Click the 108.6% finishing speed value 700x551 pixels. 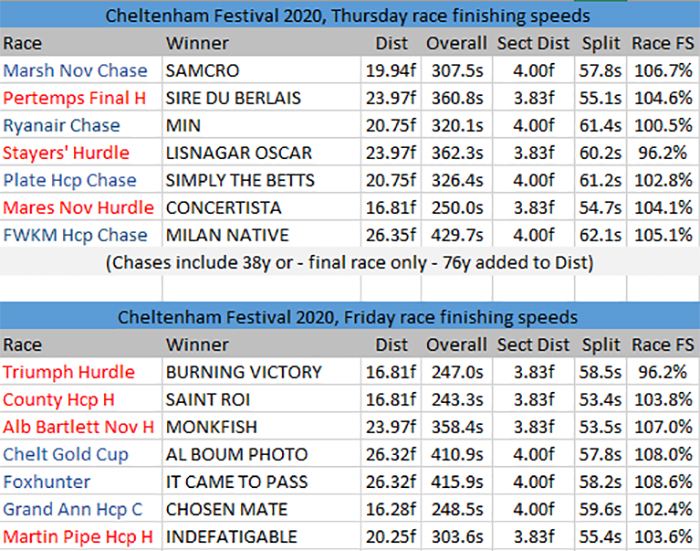pos(662,481)
